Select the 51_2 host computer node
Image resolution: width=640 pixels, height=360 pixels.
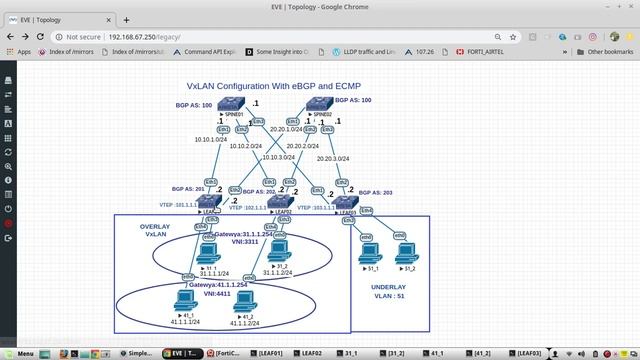point(407,253)
